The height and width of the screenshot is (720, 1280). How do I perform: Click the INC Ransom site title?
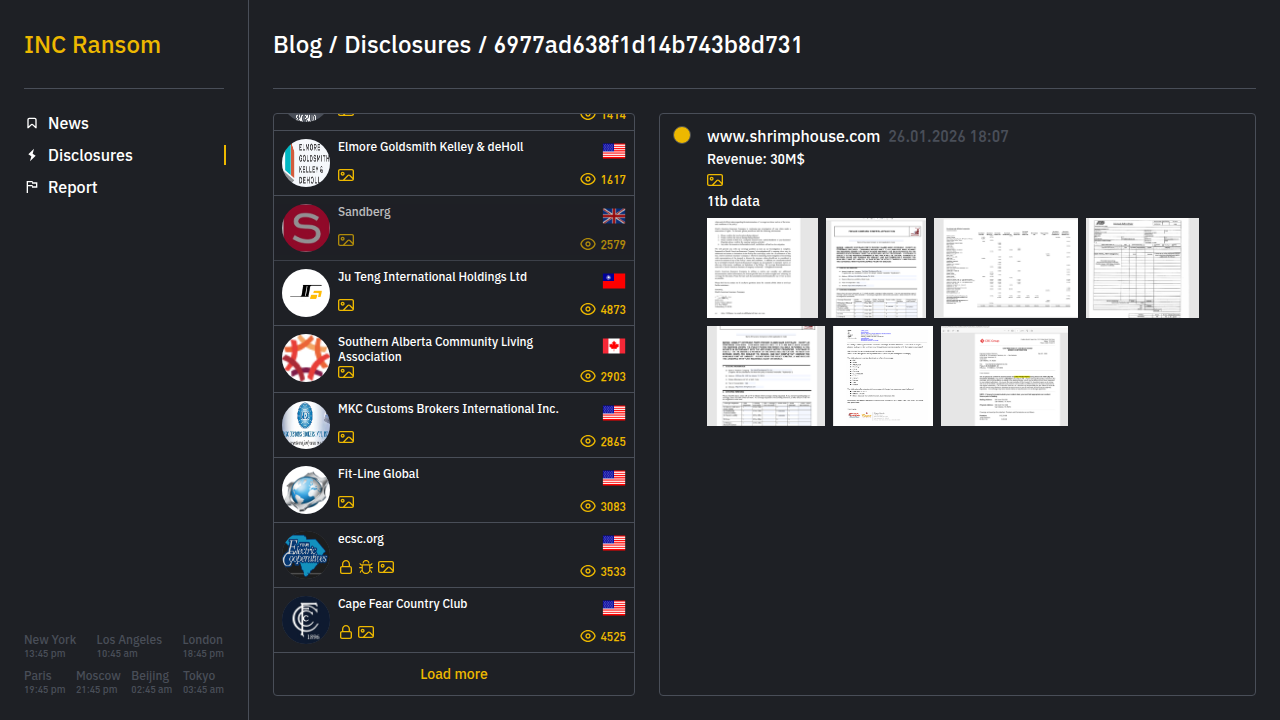point(92,45)
